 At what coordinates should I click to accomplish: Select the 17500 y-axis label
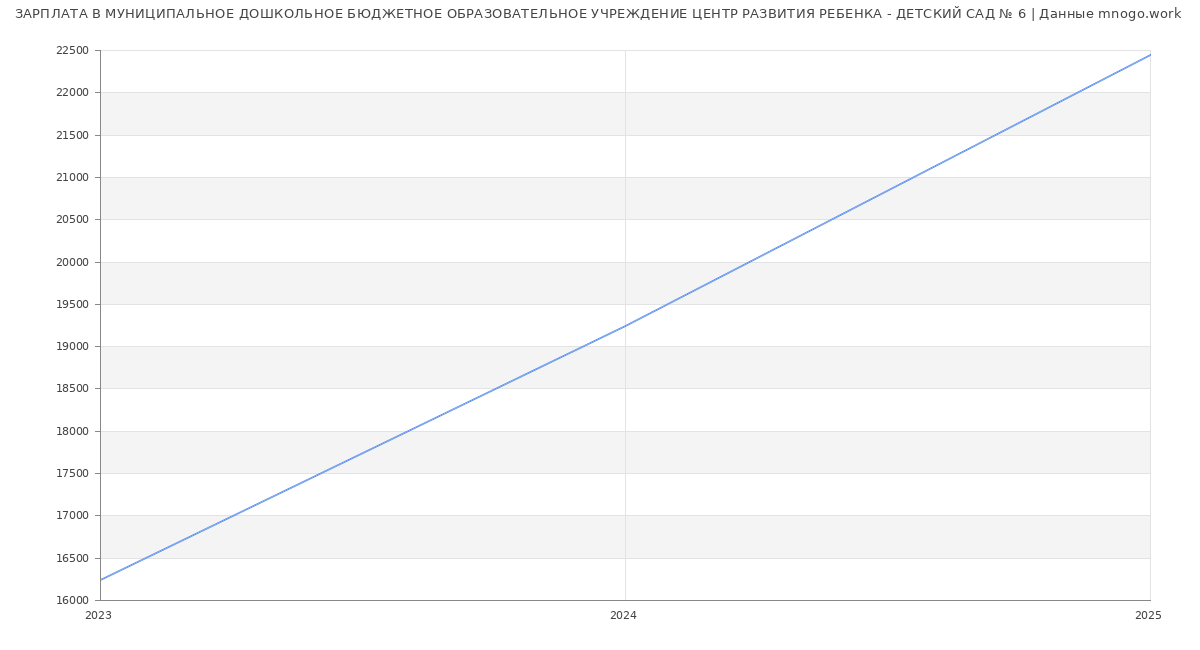(73, 474)
